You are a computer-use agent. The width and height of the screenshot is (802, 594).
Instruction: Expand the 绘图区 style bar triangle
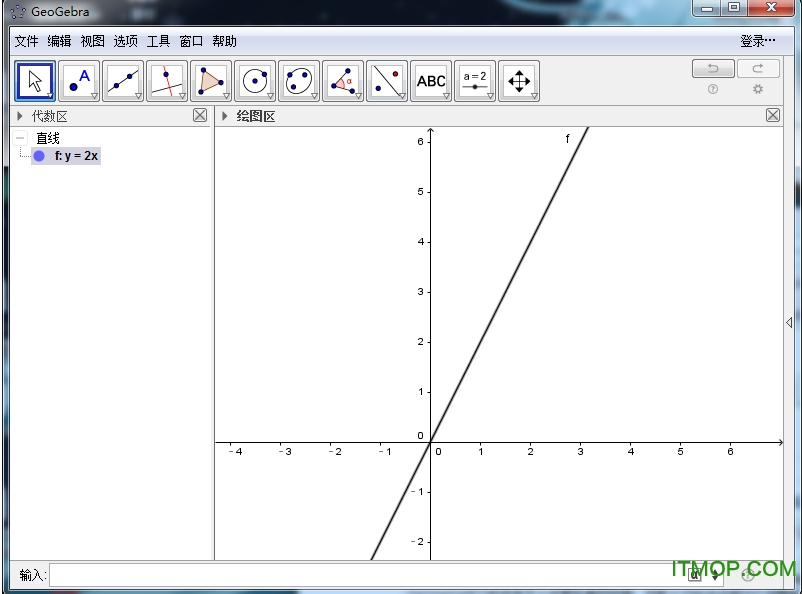(225, 116)
